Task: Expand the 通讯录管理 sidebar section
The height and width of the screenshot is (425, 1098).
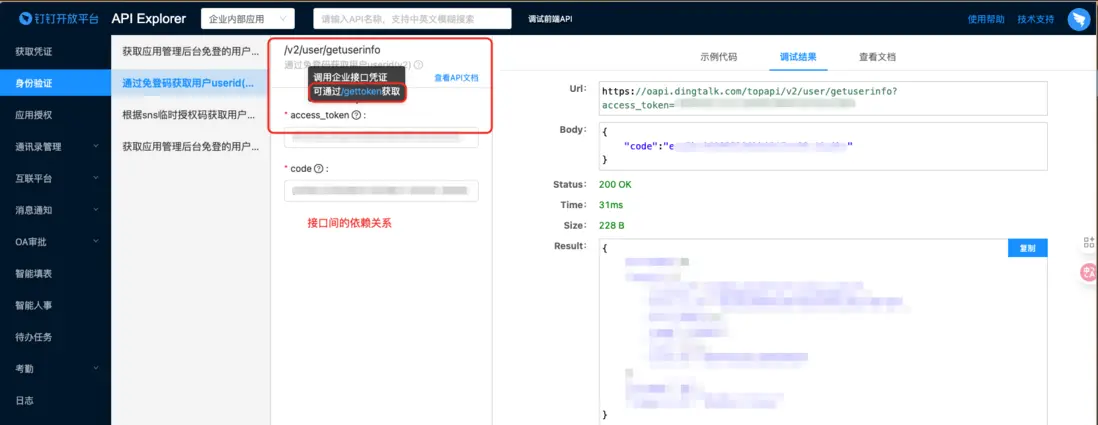Action: pos(55,147)
